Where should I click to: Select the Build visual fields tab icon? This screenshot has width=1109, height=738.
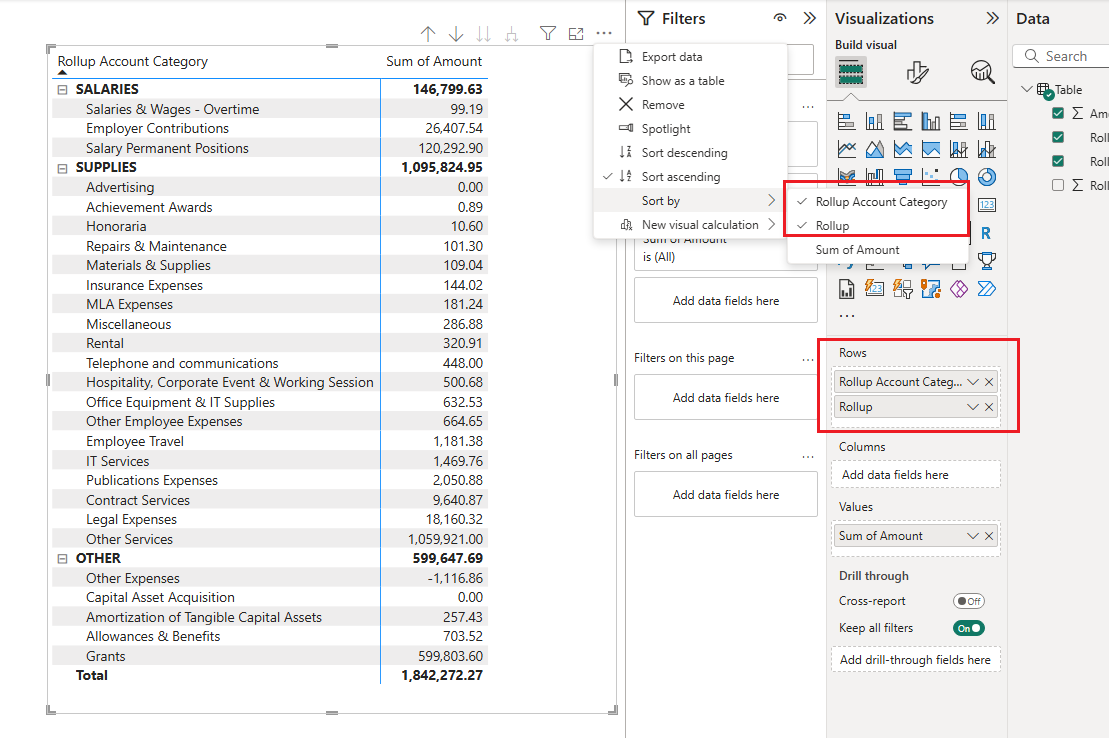(851, 72)
